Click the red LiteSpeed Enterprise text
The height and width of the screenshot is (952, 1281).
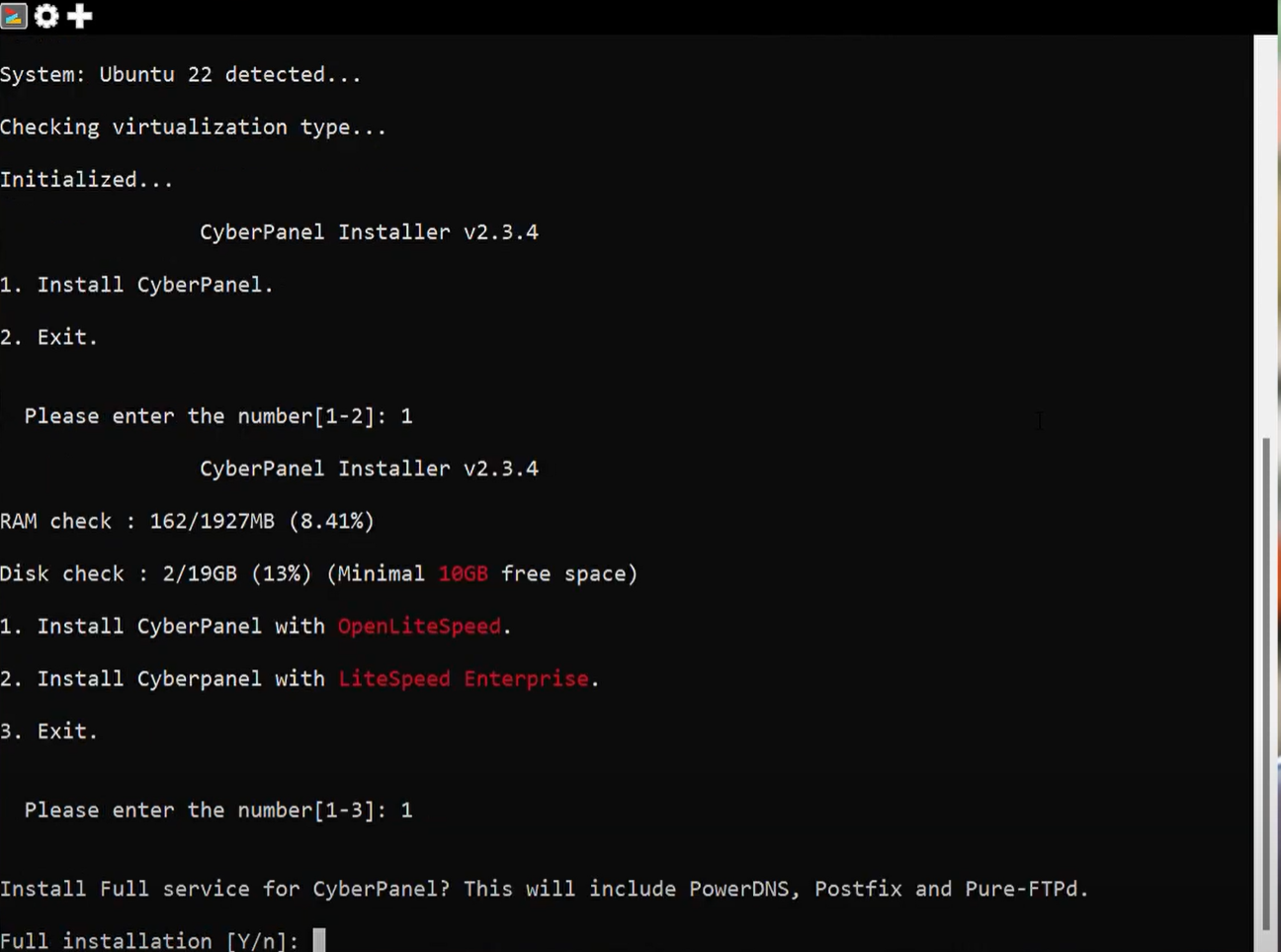click(x=464, y=678)
